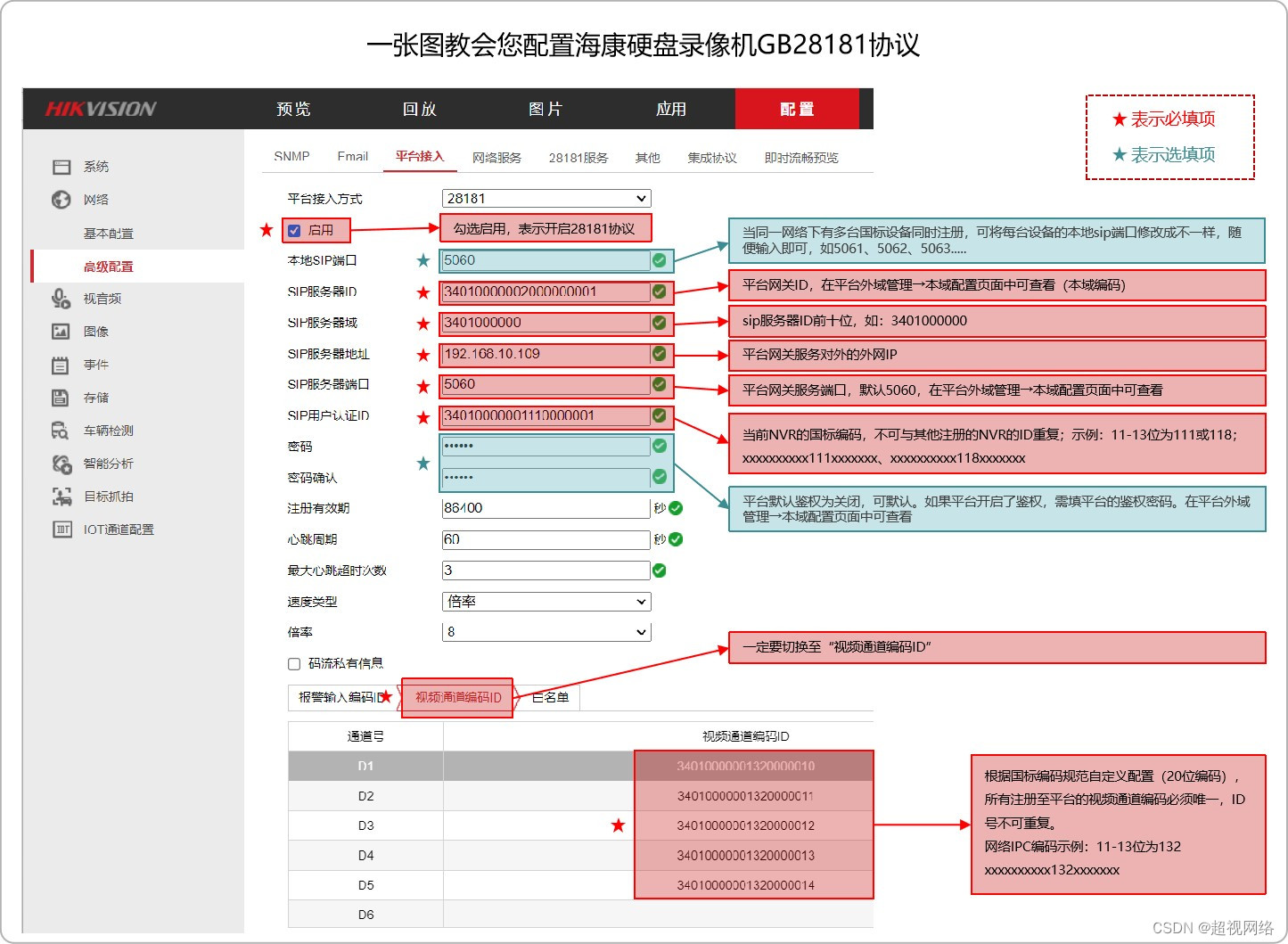Open the 即时流畅预览 tab
1288x944 pixels.
click(x=801, y=158)
